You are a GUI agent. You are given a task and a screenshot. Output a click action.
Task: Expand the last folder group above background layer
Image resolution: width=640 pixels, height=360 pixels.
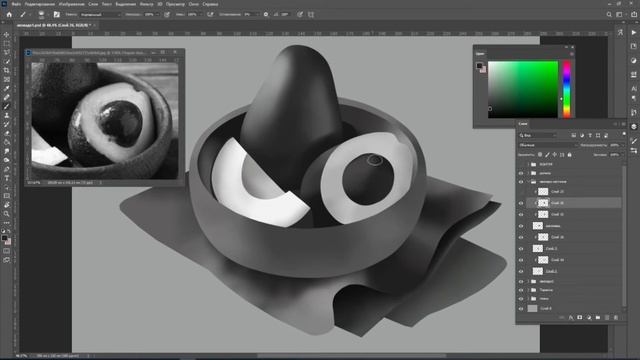click(528, 299)
